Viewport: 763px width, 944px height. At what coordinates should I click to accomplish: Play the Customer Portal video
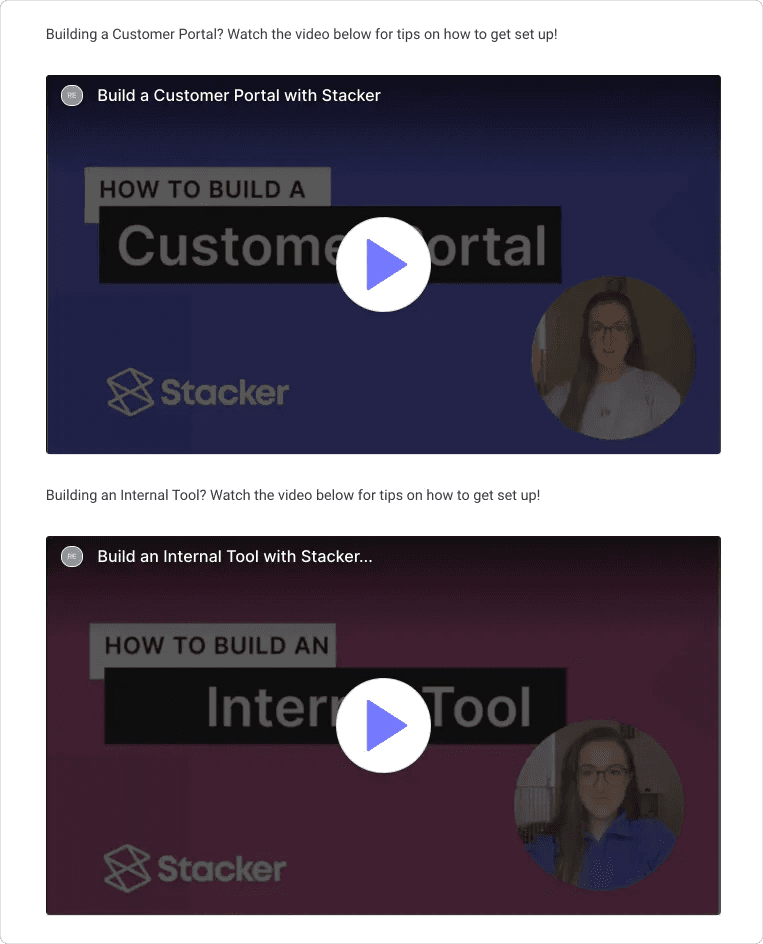click(x=383, y=264)
